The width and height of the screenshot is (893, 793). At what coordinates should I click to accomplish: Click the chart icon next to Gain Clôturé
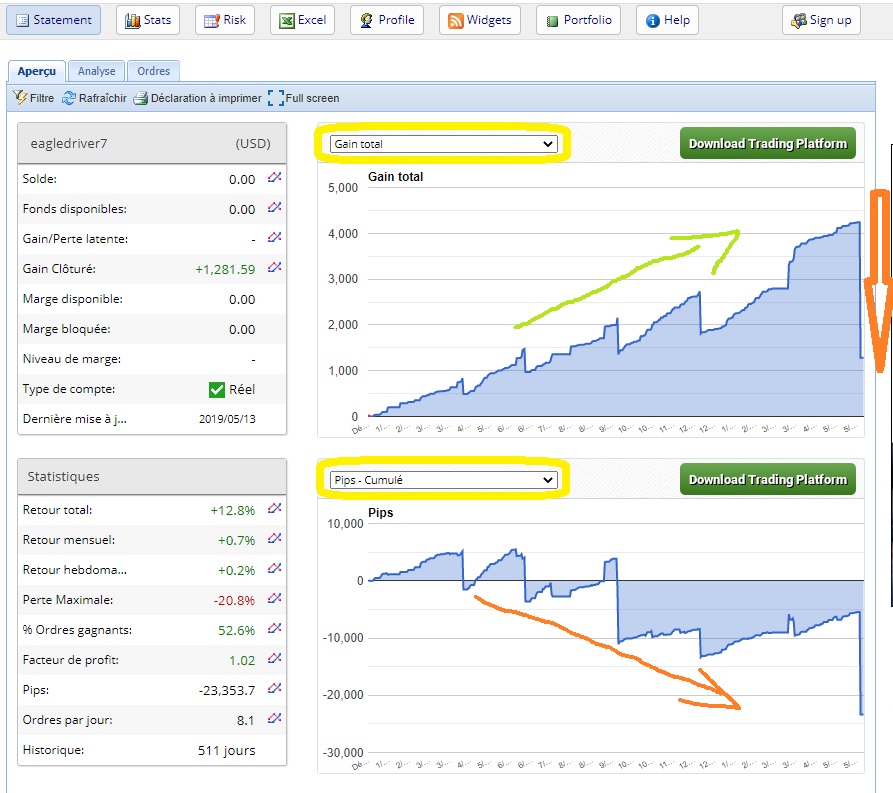point(275,268)
